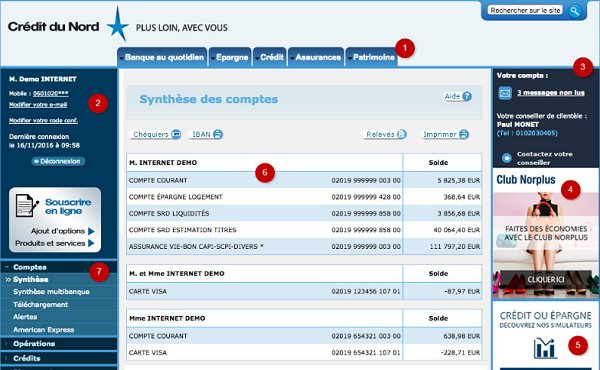Image resolution: width=600 pixels, height=370 pixels.
Task: Expand the Crédits menu section
Action: [59, 358]
